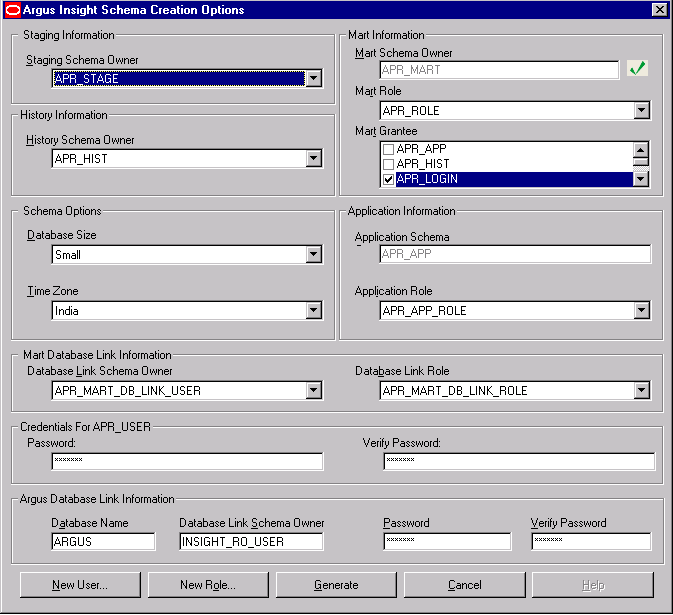Uncheck the APR_LOGIN grantee checkbox

[388, 179]
